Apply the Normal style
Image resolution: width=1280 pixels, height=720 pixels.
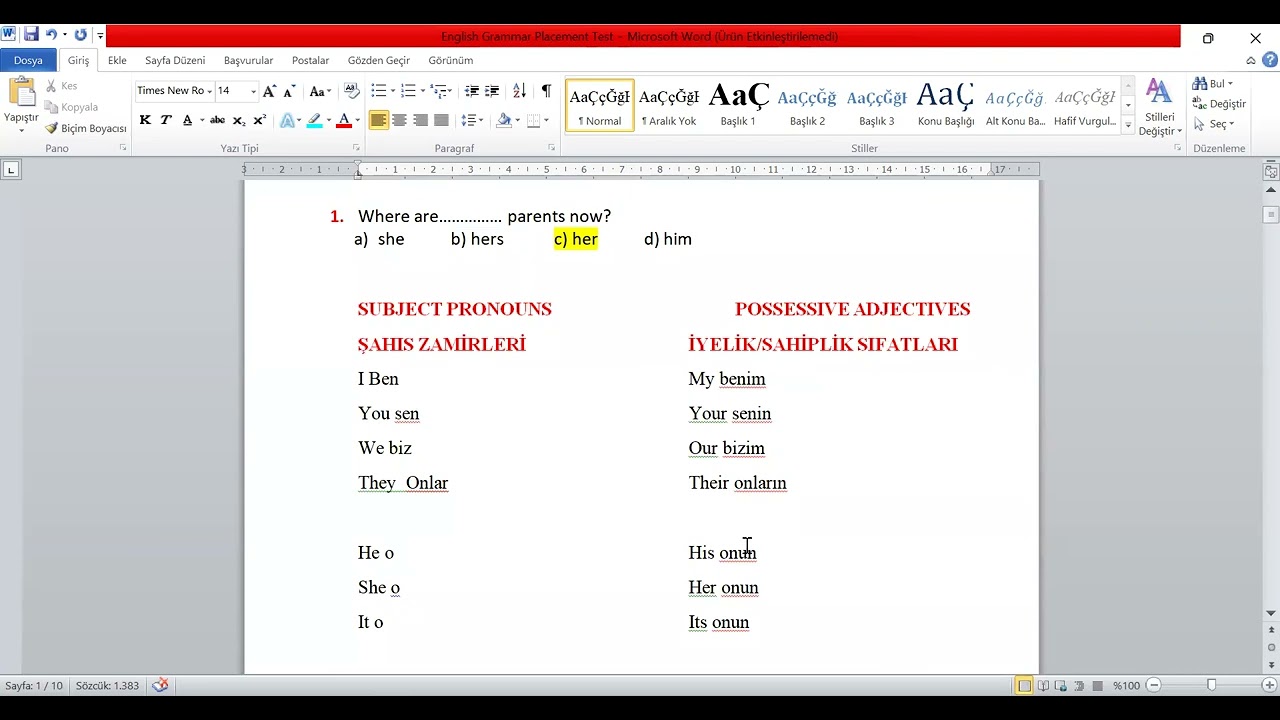point(600,106)
